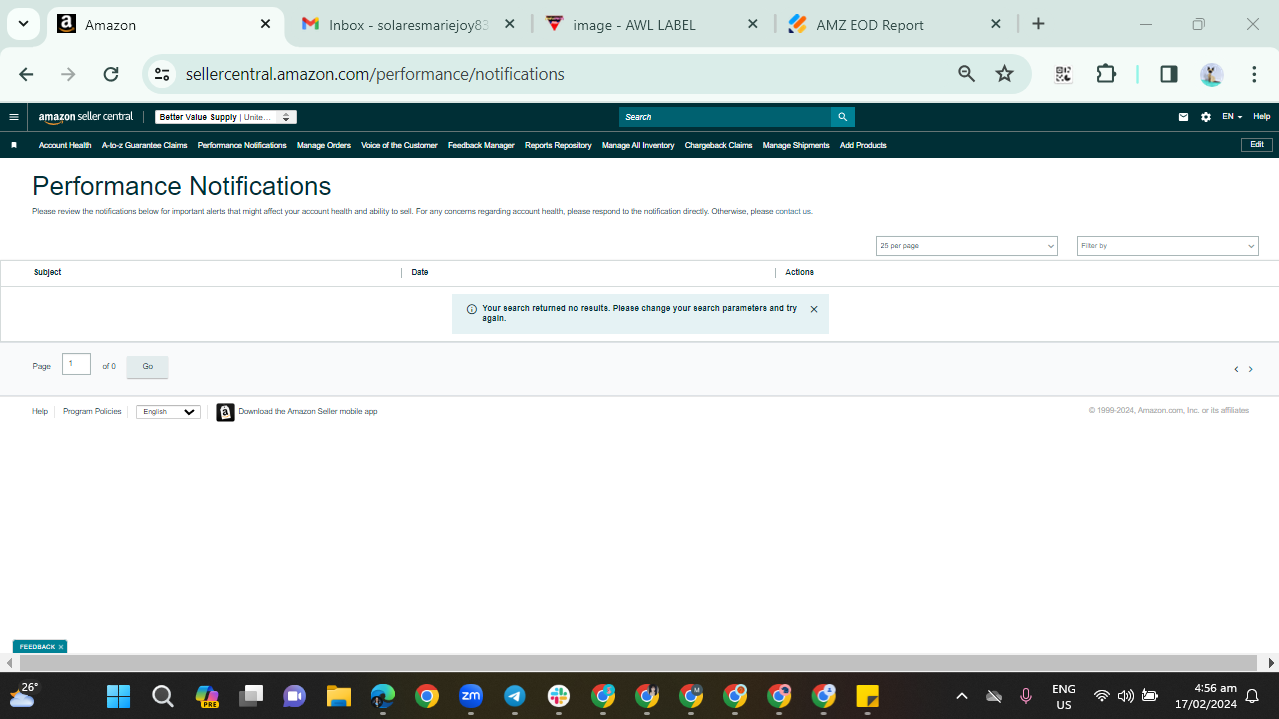Click the previous page arrow
This screenshot has width=1279, height=719.
[x=1236, y=369]
